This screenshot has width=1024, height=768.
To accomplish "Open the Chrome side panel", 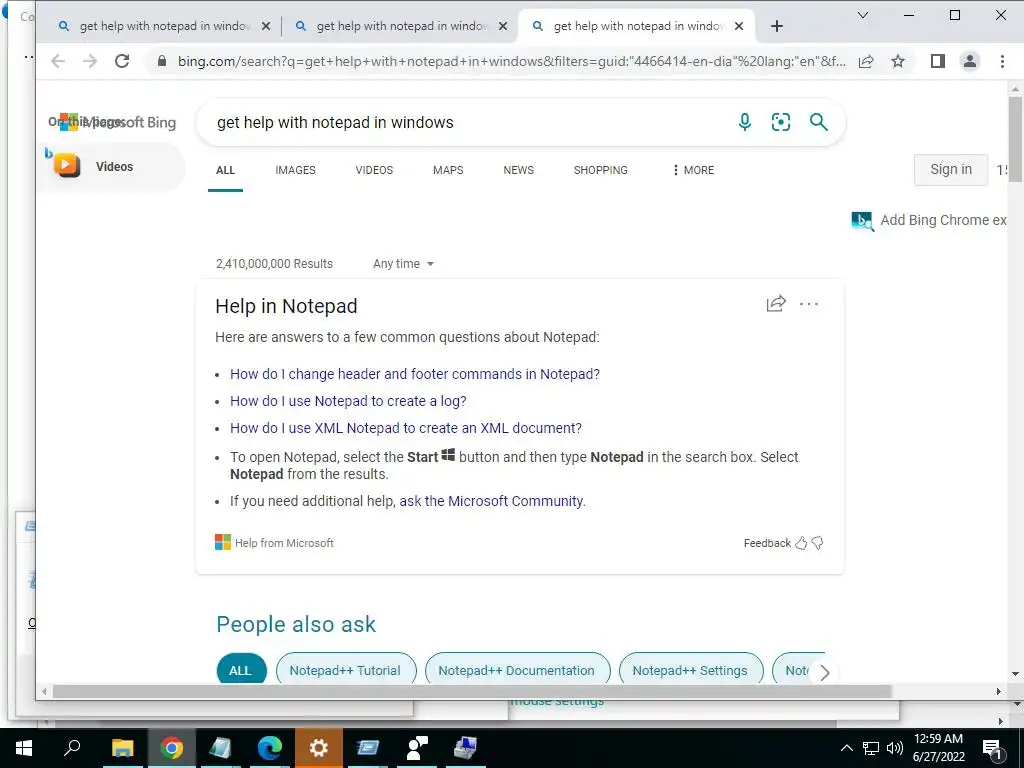I will pos(938,61).
